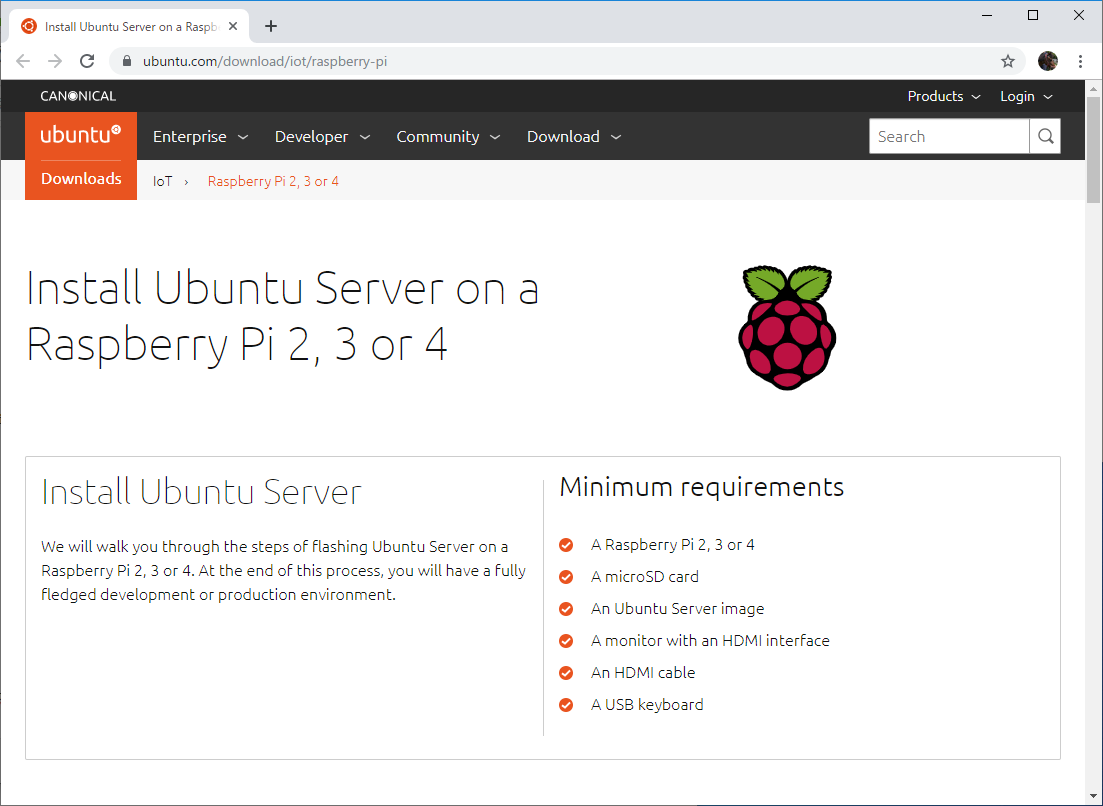1103x806 pixels.
Task: Maximize the Chrome window
Action: point(1033,15)
